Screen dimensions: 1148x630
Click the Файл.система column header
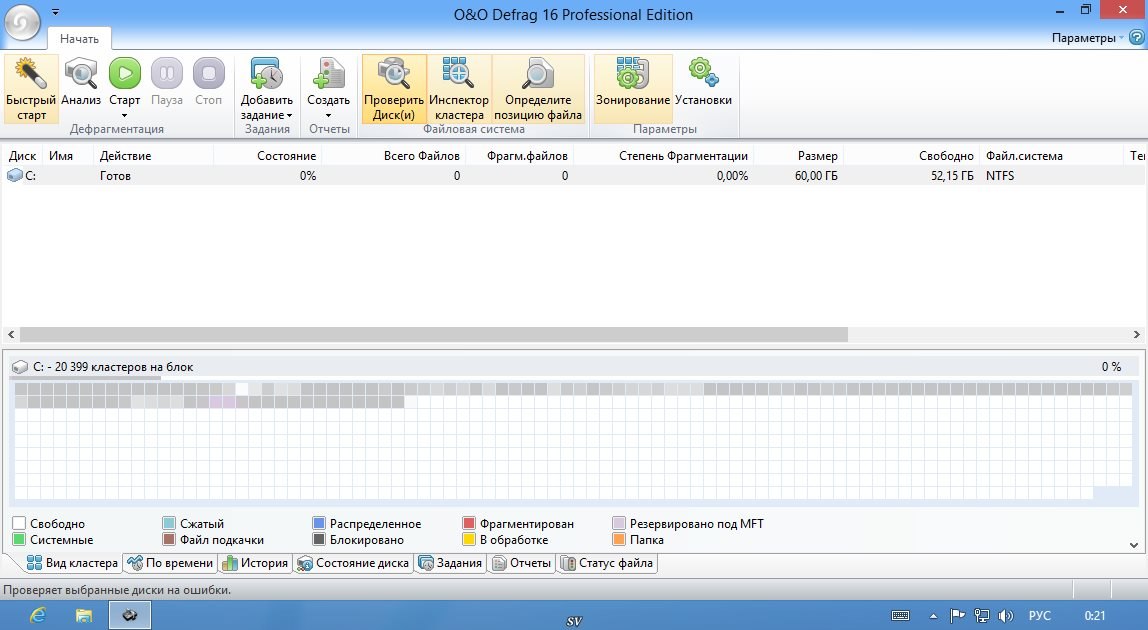point(1023,156)
